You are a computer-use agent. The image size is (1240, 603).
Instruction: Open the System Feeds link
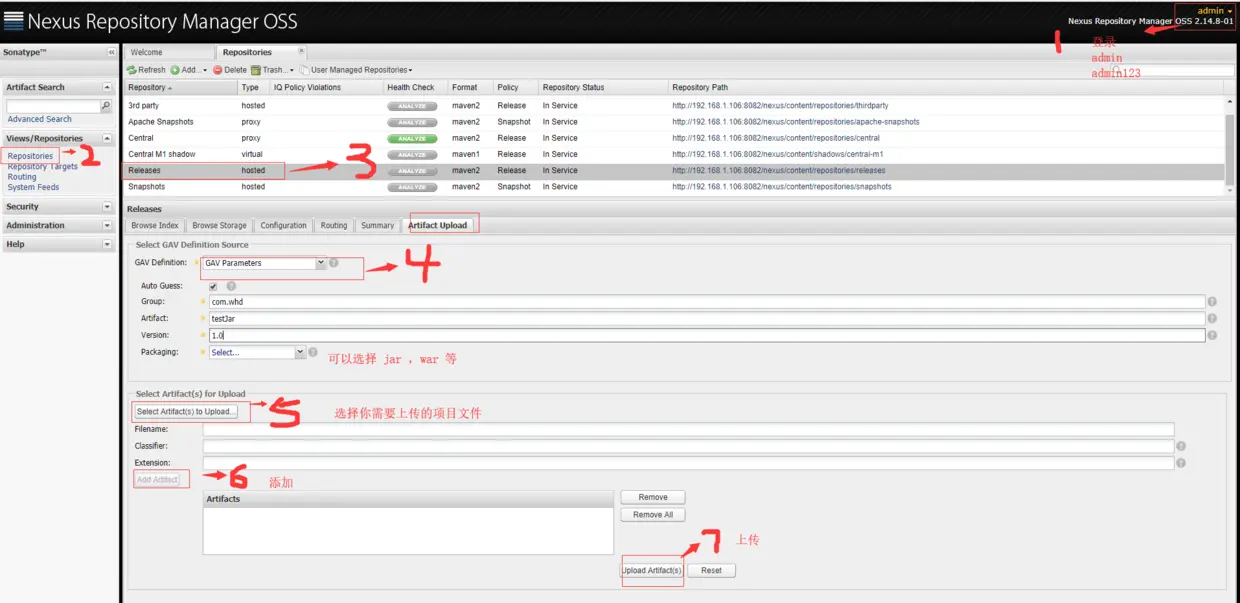(33, 187)
